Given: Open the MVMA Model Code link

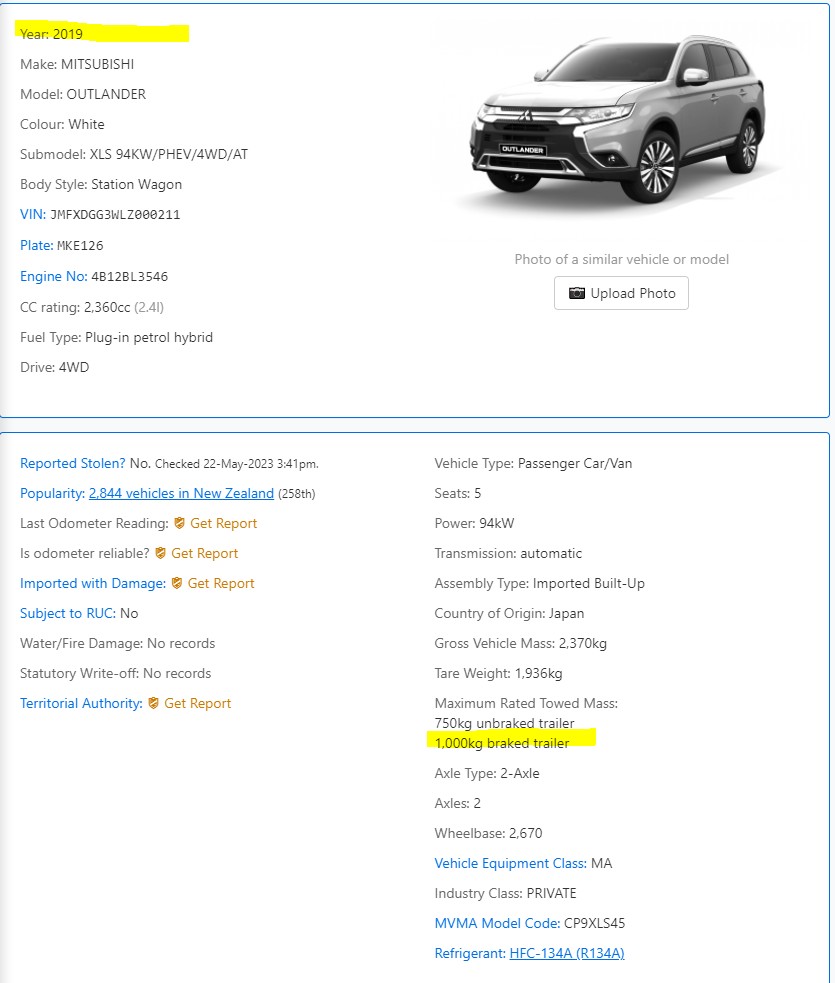Looking at the screenshot, I should click(x=497, y=923).
